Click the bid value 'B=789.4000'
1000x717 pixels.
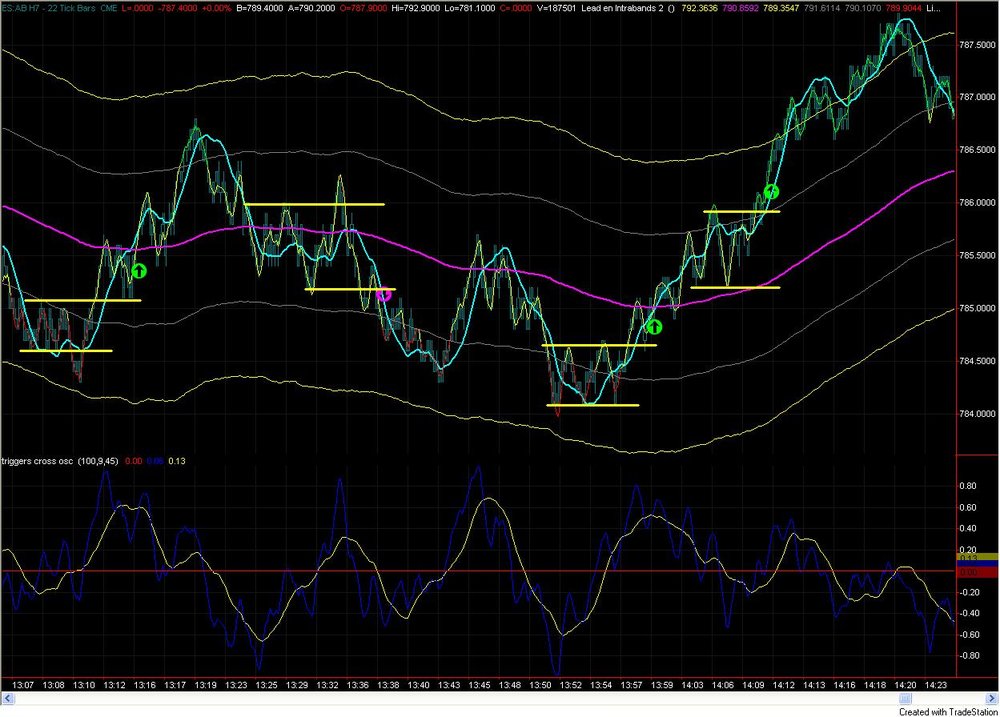(x=260, y=8)
